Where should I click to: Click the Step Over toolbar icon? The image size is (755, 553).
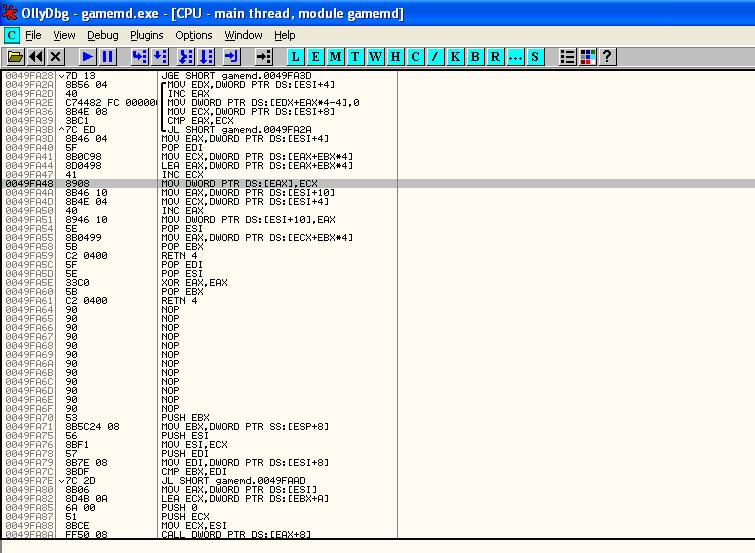(160, 57)
